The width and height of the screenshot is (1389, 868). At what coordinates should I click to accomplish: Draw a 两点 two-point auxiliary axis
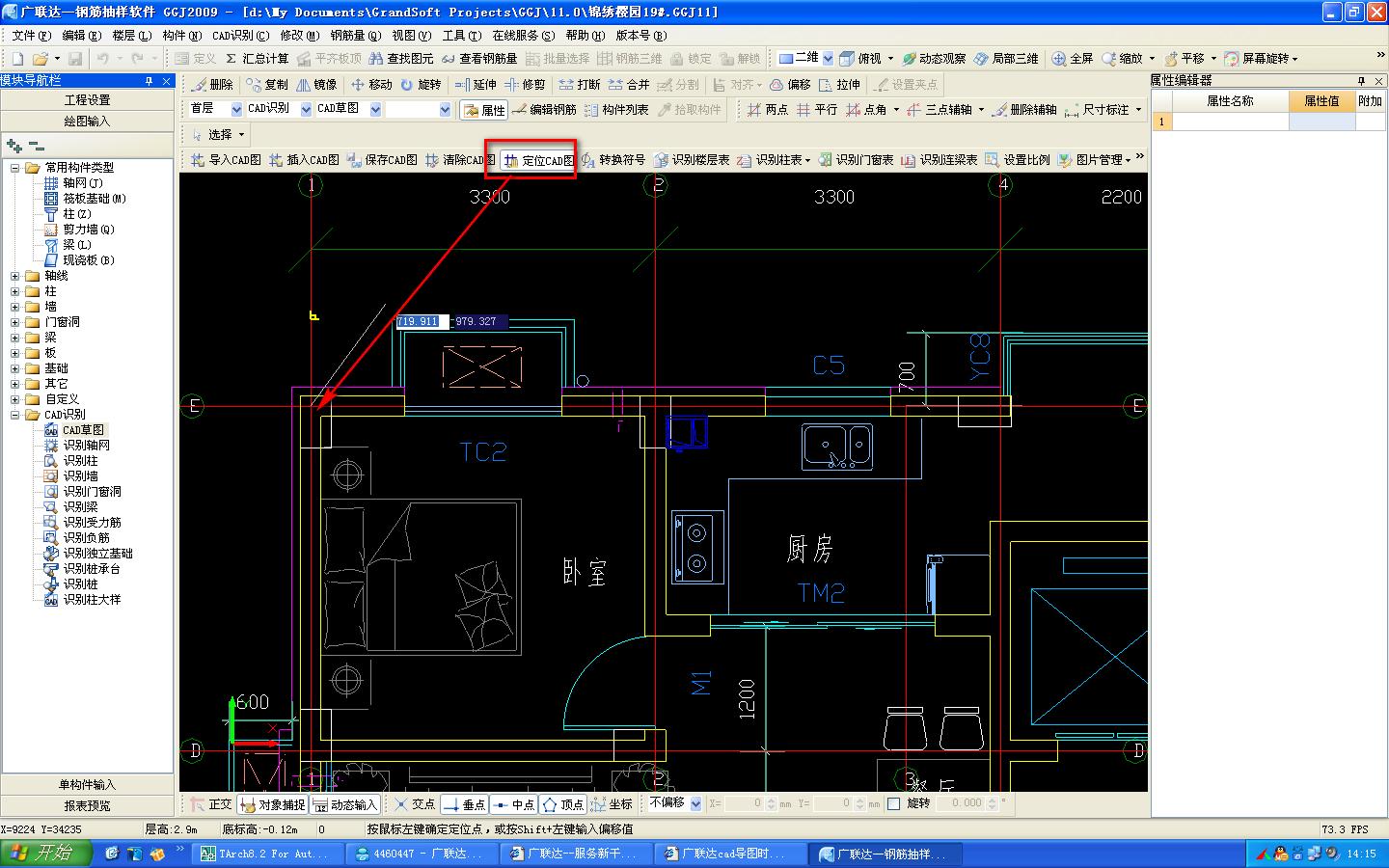point(767,110)
